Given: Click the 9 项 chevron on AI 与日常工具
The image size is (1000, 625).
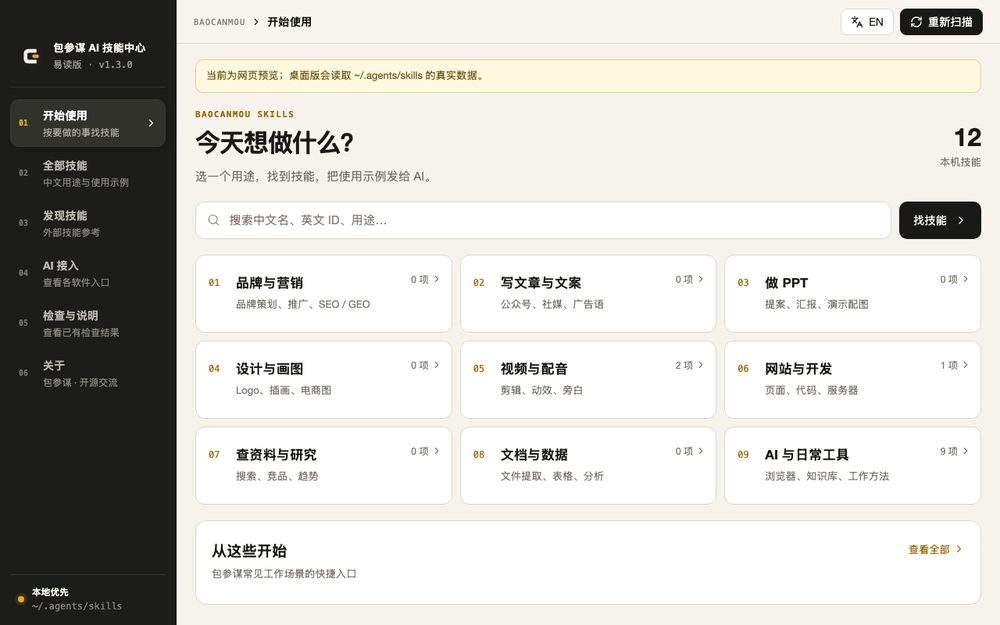Looking at the screenshot, I should pyautogui.click(x=966, y=451).
